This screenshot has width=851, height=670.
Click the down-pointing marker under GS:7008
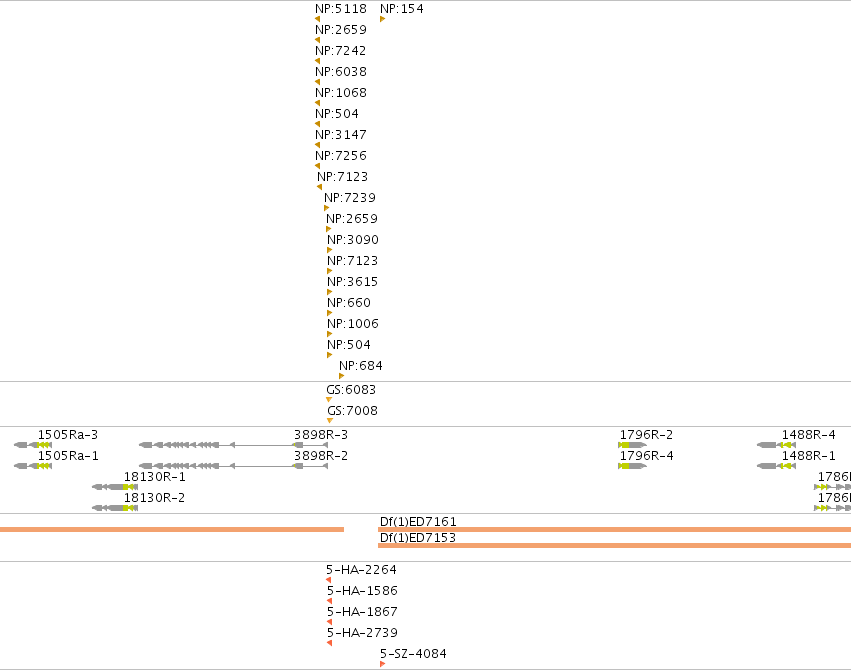[330, 420]
